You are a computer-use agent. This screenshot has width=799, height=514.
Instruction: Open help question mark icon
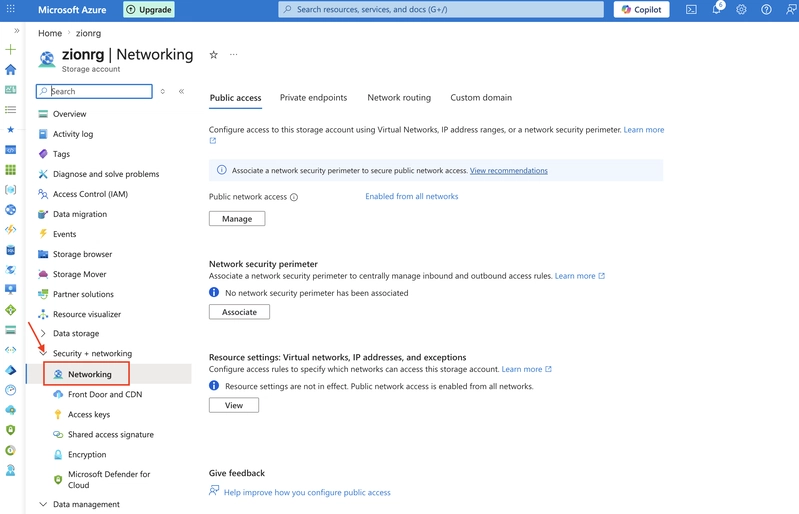766,10
